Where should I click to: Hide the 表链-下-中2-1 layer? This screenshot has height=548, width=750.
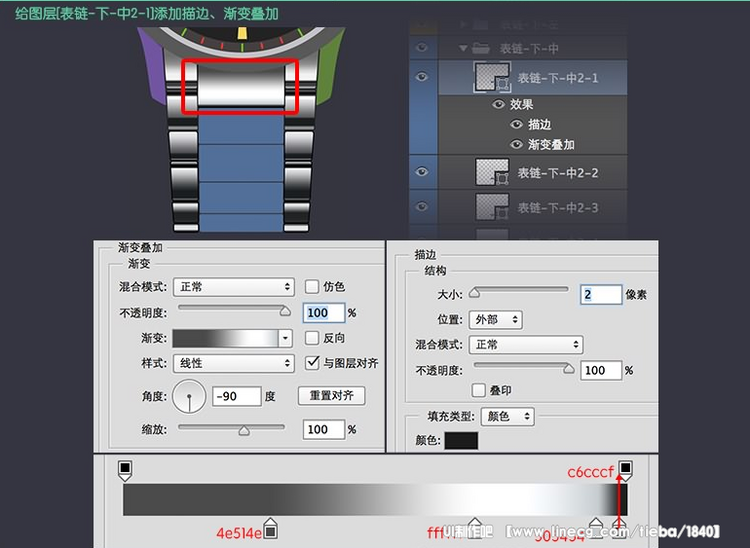coord(422,77)
